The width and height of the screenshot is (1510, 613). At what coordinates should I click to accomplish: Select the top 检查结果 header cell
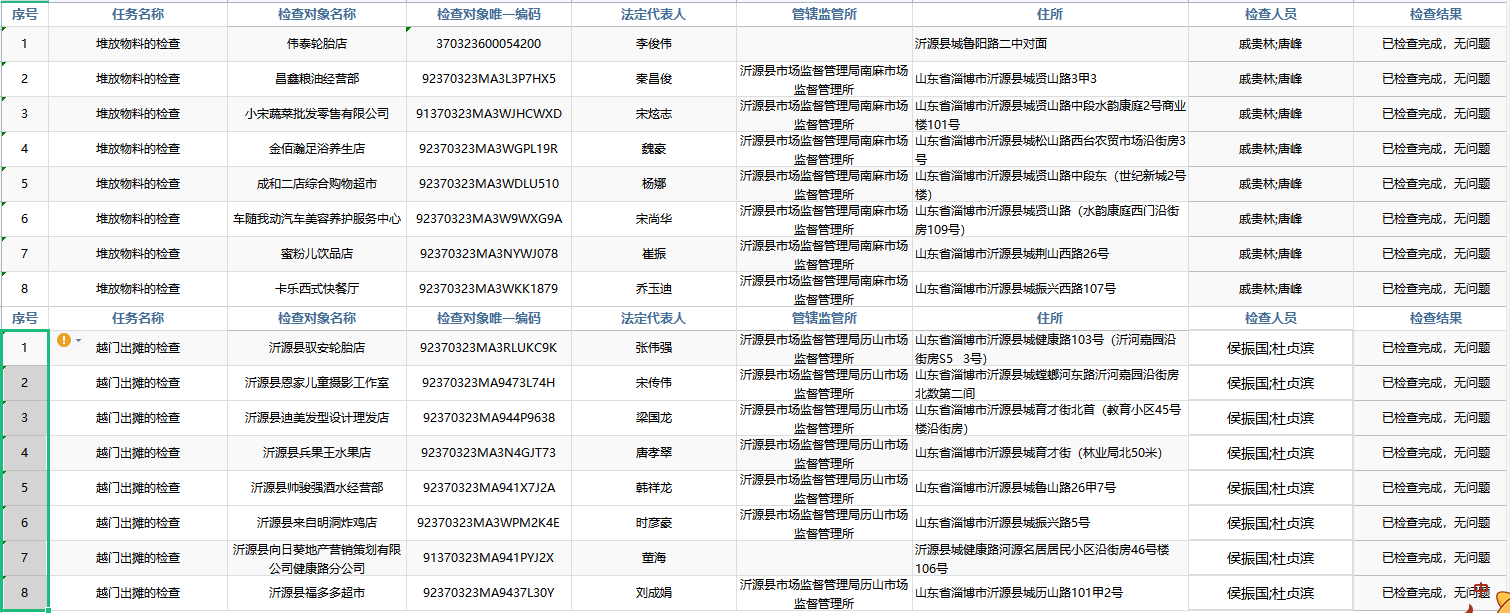1435,14
